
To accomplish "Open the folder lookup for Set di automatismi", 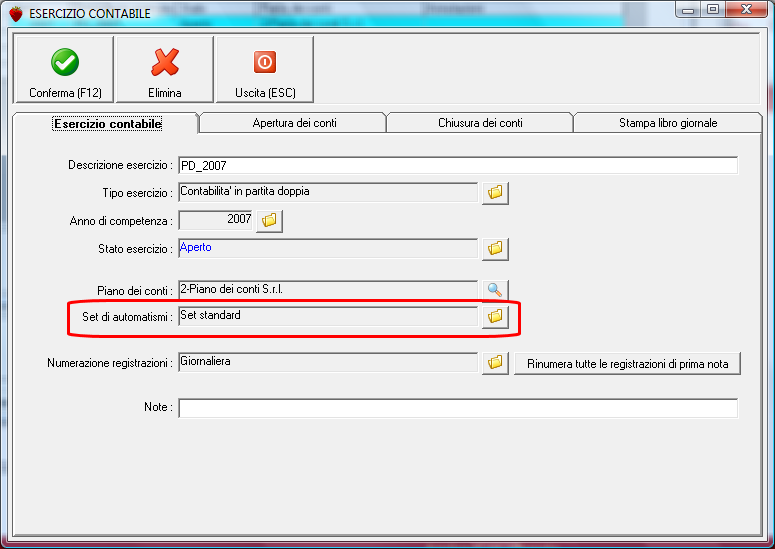I will pos(495,316).
